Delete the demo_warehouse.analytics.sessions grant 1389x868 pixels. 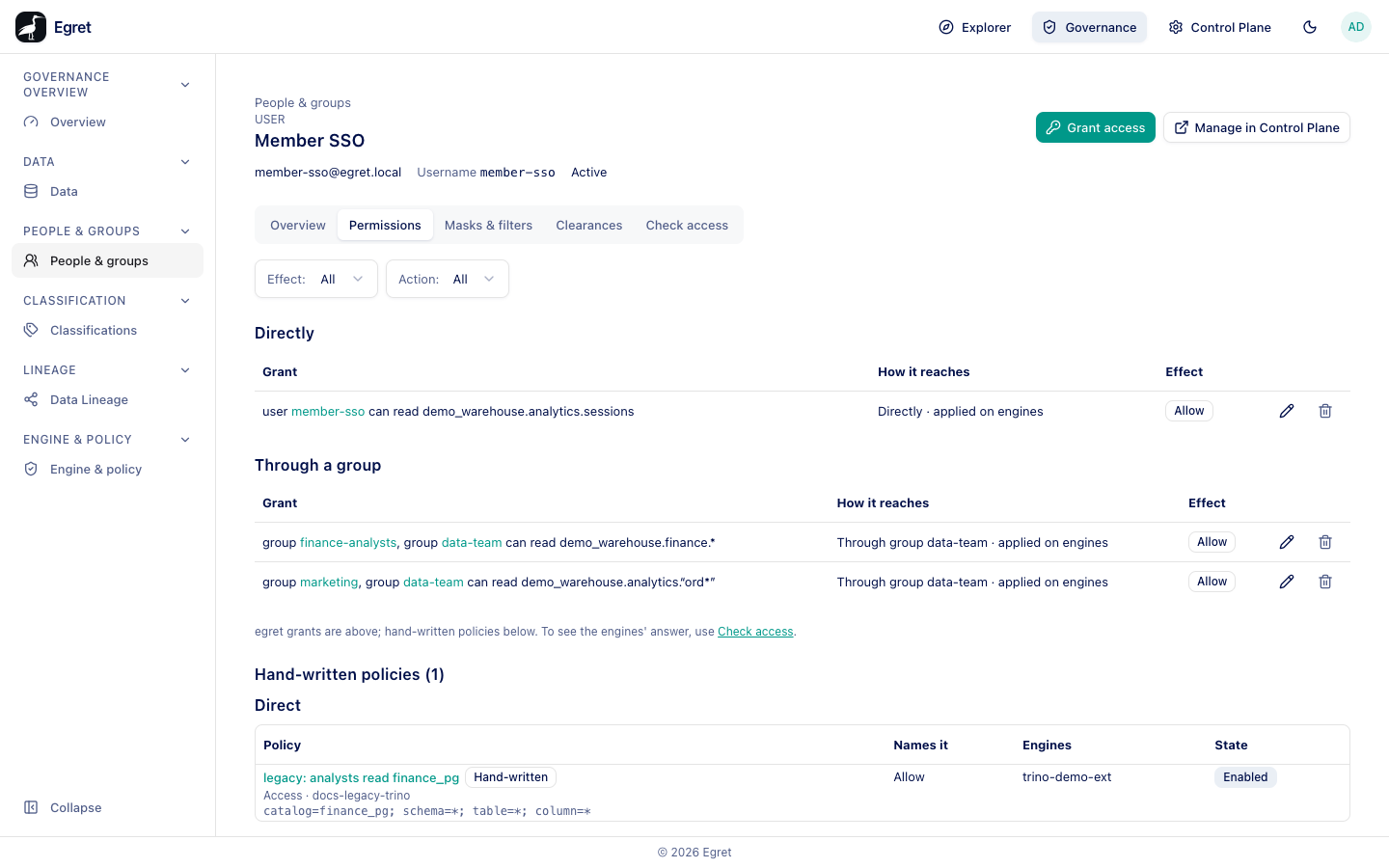1325,411
